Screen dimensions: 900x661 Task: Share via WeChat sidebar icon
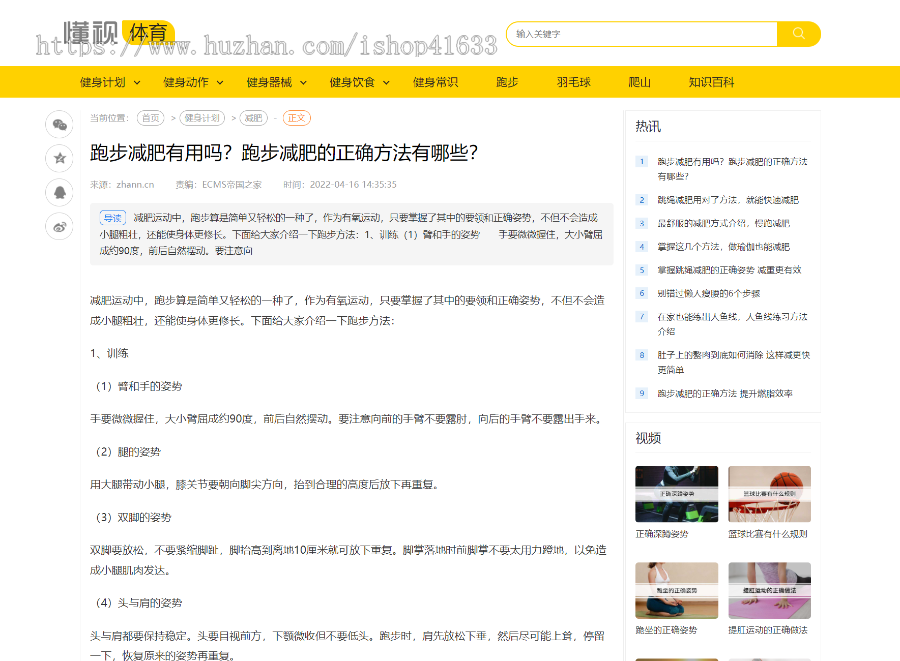[60, 124]
